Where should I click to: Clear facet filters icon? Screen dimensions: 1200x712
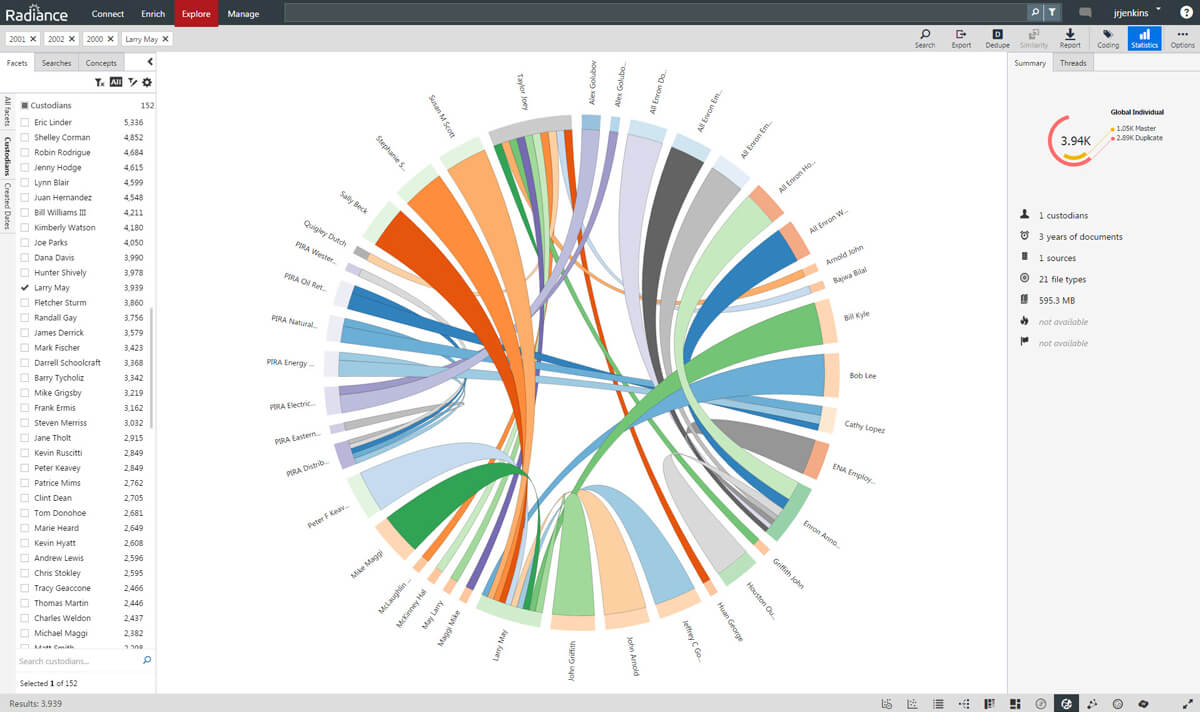100,82
